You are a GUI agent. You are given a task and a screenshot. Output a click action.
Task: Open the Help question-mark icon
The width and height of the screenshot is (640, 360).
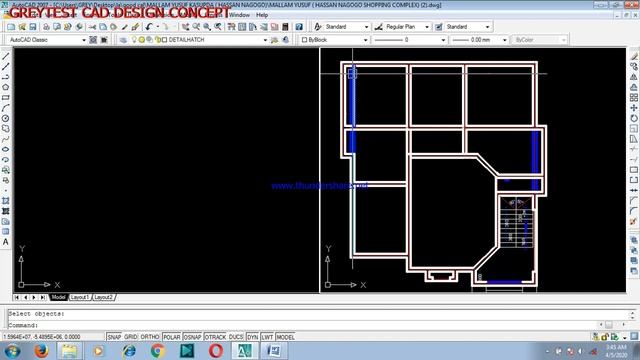click(x=299, y=27)
